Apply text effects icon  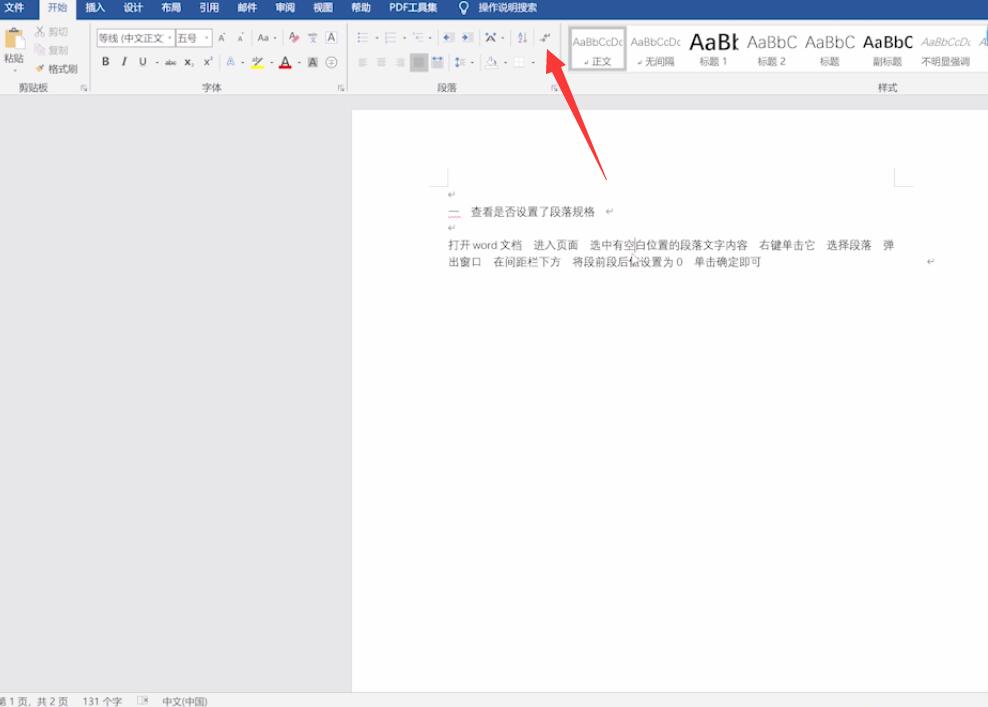click(x=231, y=62)
